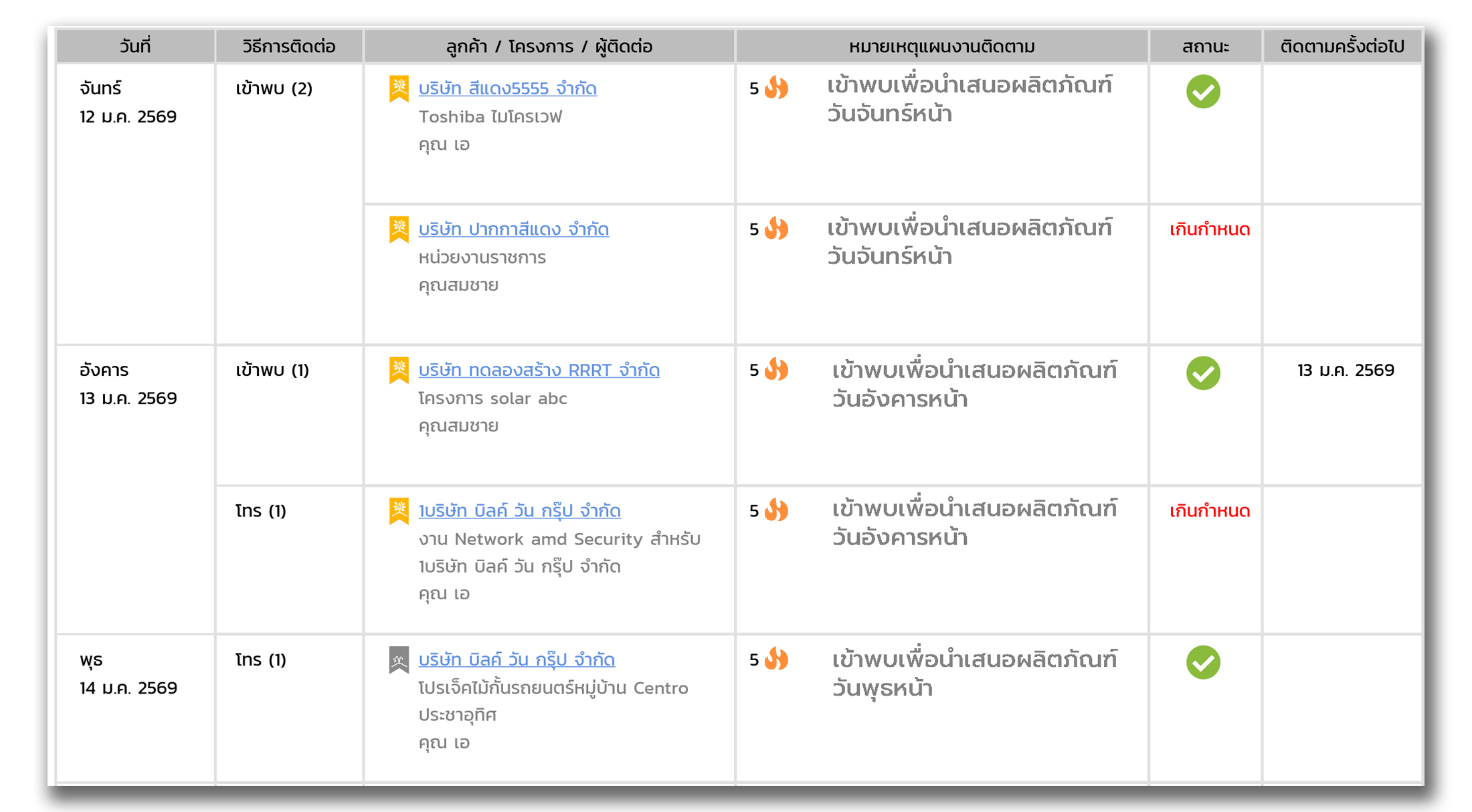1472x812 pixels.
Task: Click the yellow flag icon beside 1บริษัท บิลค์ วัน กรุ๊ป จำกัด
Action: [x=399, y=510]
